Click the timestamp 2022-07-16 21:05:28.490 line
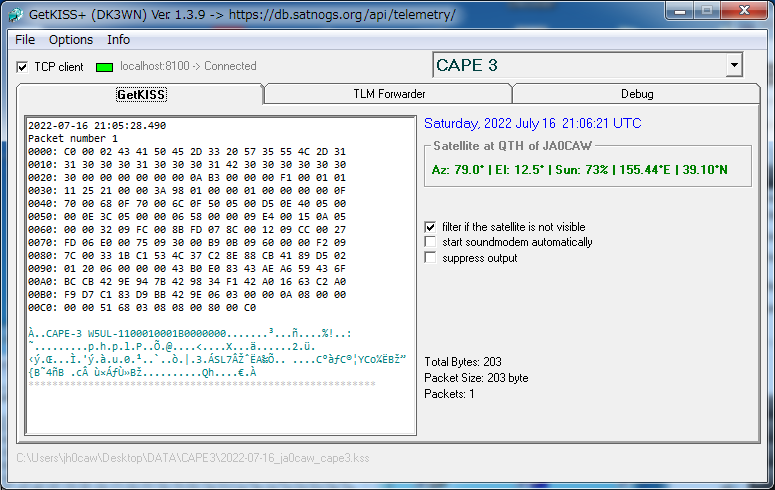 pyautogui.click(x=97, y=126)
